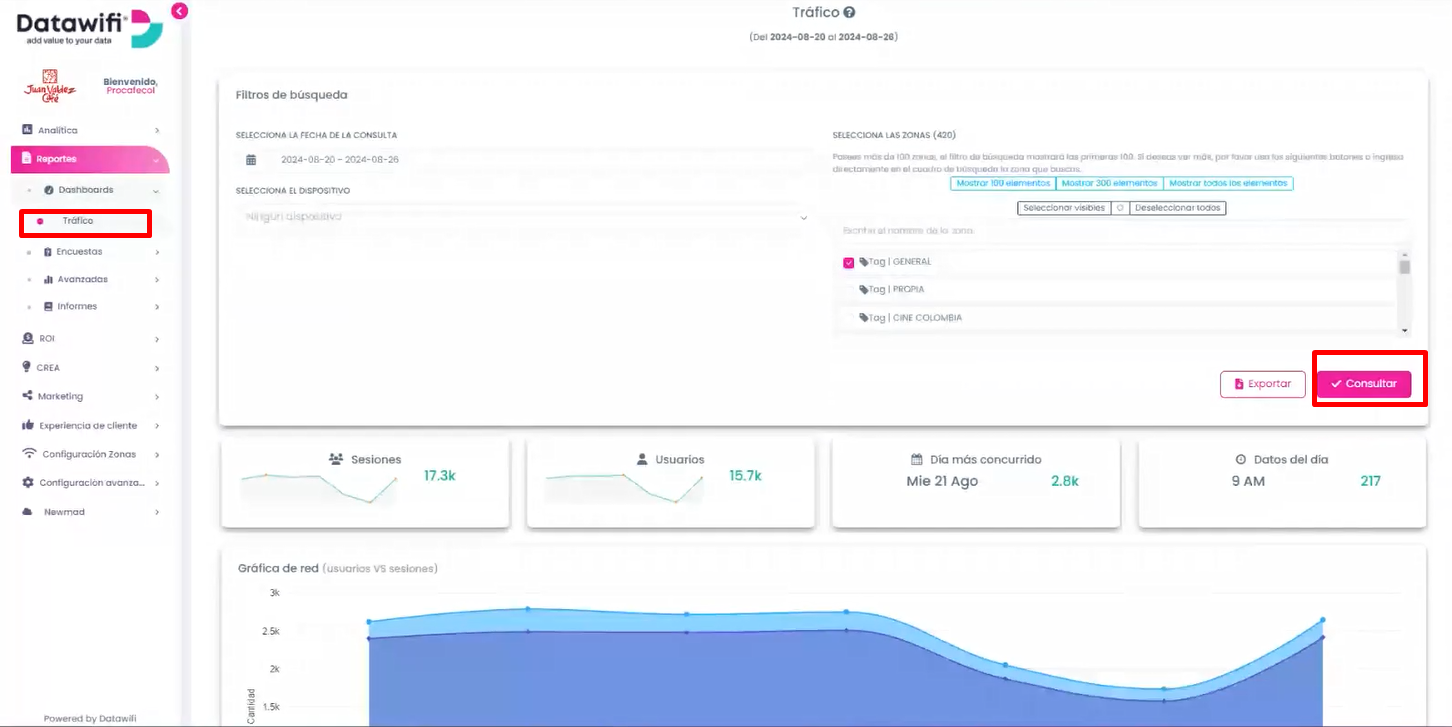
Task: Check the Tag | CINE COLOMBIA checkbox
Action: tap(849, 318)
